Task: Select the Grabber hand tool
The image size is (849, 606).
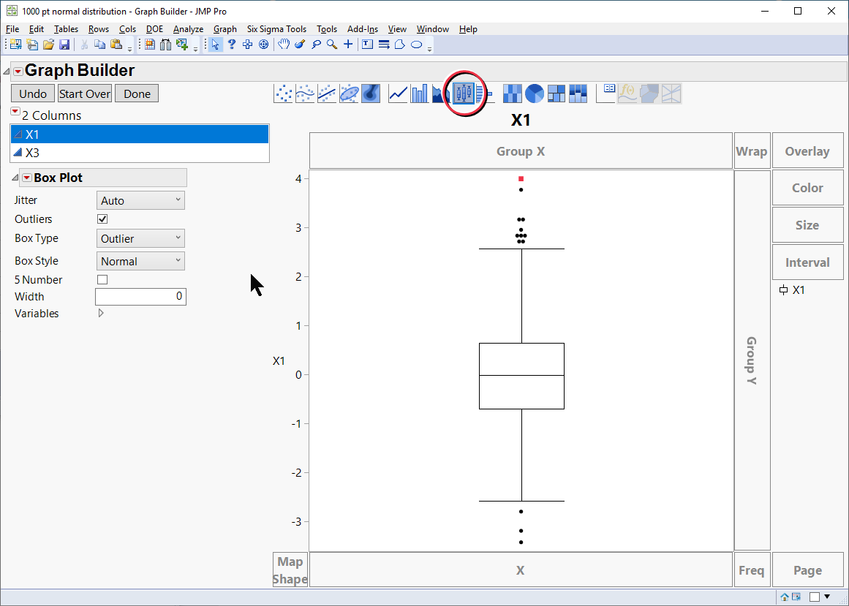Action: [x=284, y=45]
